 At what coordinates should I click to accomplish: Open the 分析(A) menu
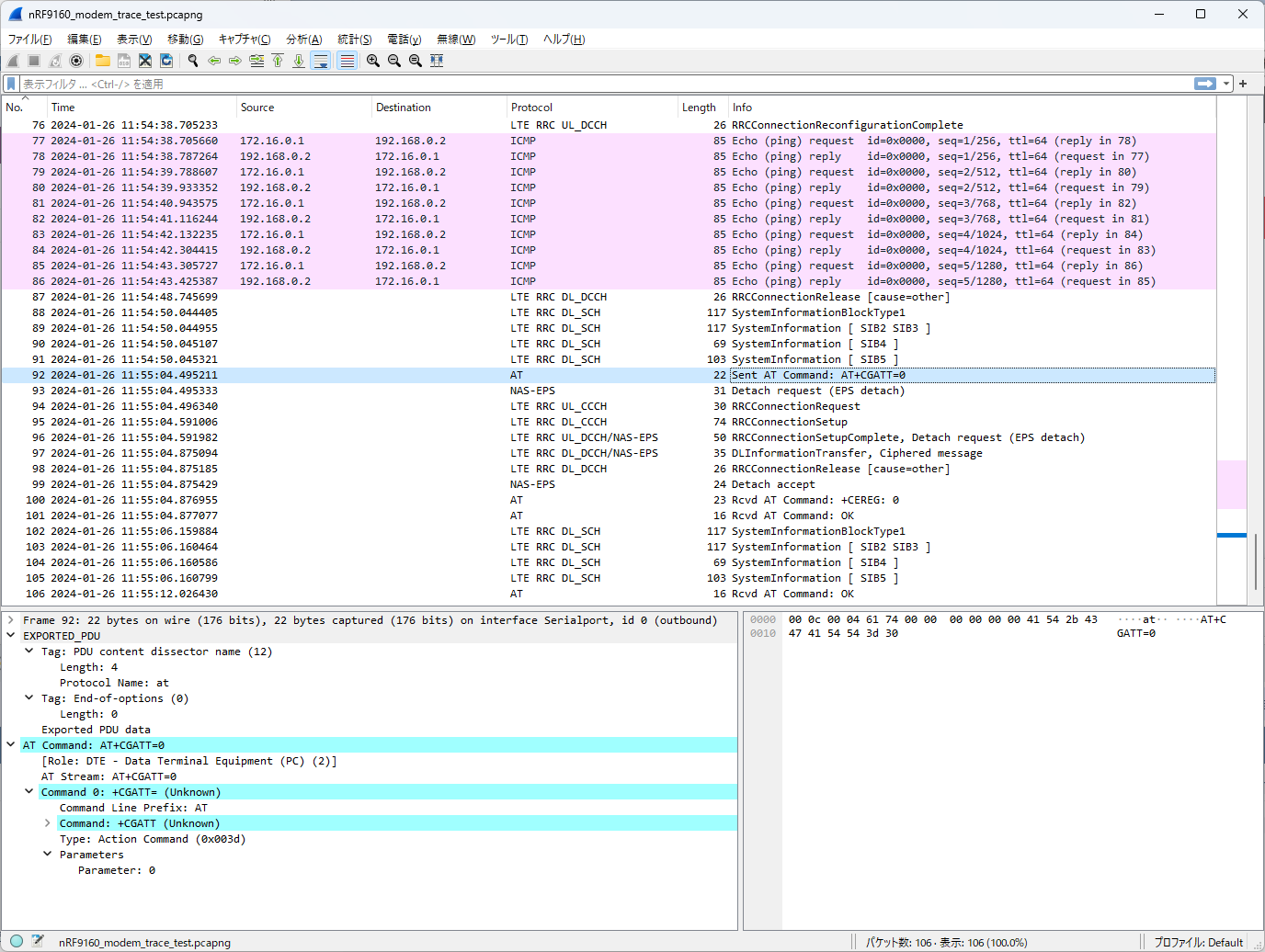(x=304, y=40)
